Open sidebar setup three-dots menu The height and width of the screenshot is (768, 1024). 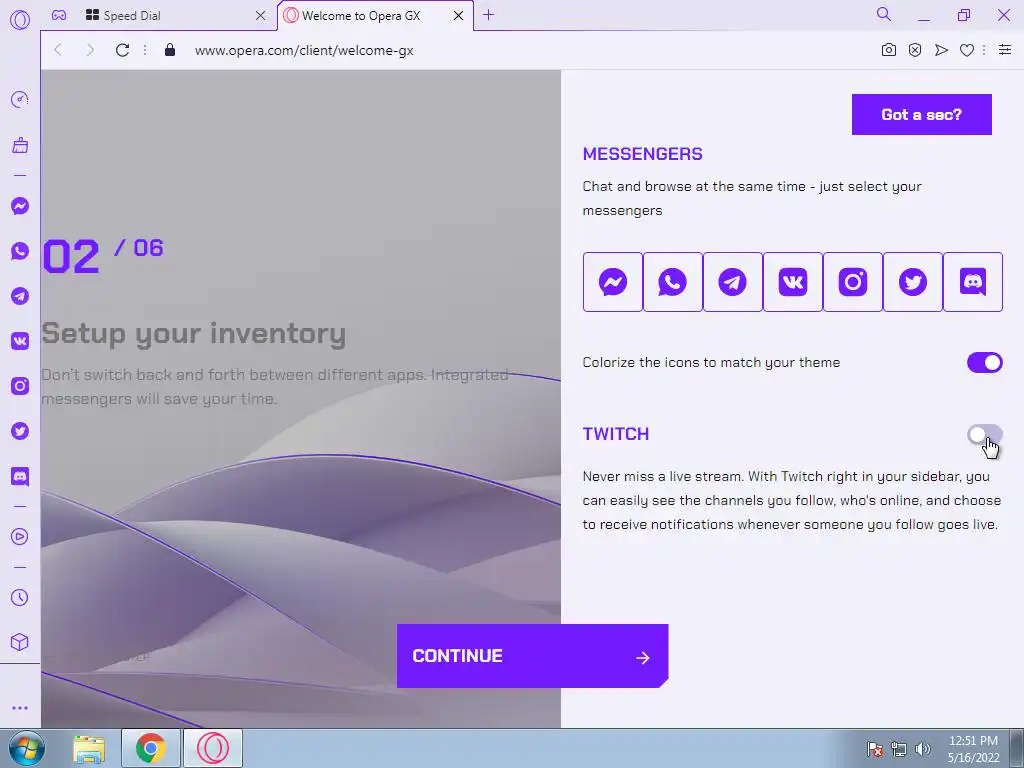coord(20,708)
